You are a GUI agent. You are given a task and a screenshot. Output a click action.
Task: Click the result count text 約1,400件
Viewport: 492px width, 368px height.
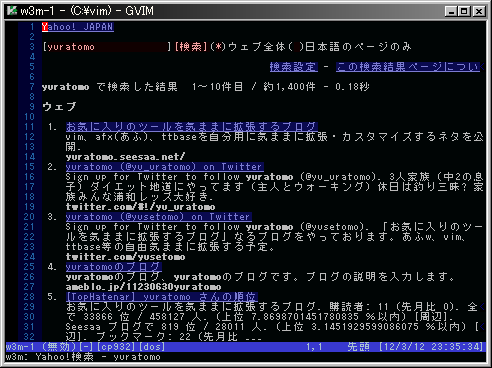289,87
